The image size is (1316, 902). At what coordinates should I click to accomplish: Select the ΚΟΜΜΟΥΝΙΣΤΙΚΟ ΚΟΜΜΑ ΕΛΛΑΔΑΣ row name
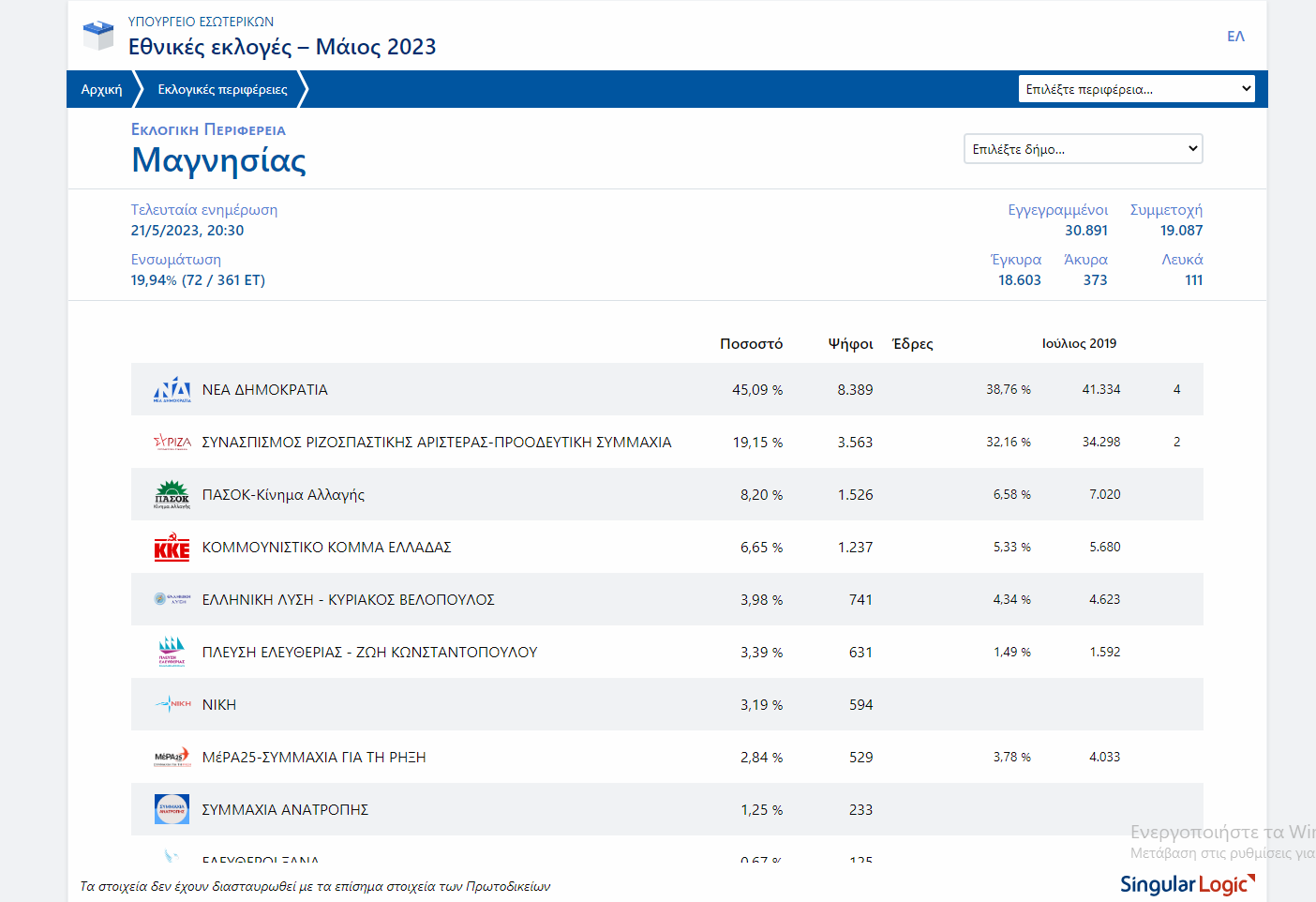coord(326,548)
